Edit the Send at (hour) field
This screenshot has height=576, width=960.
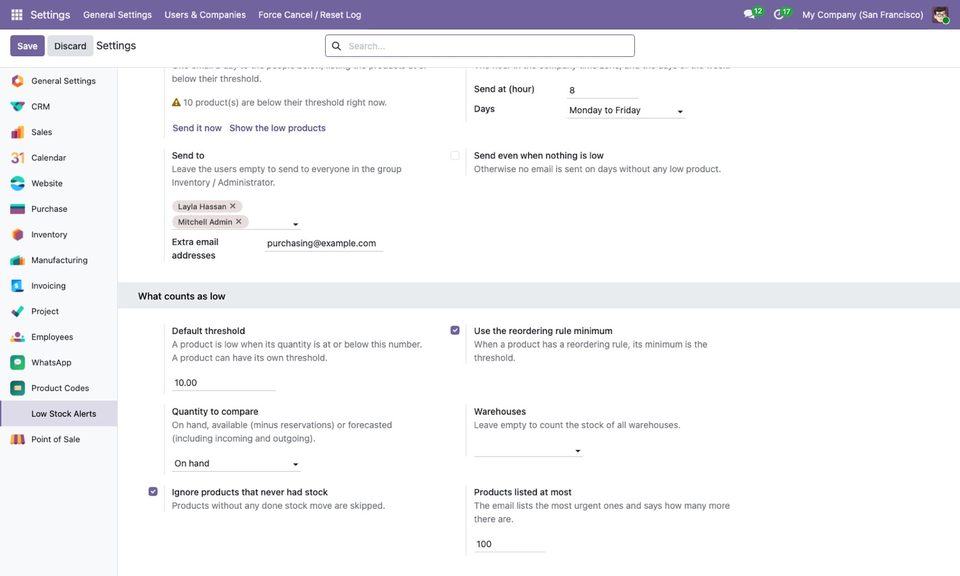(x=602, y=90)
